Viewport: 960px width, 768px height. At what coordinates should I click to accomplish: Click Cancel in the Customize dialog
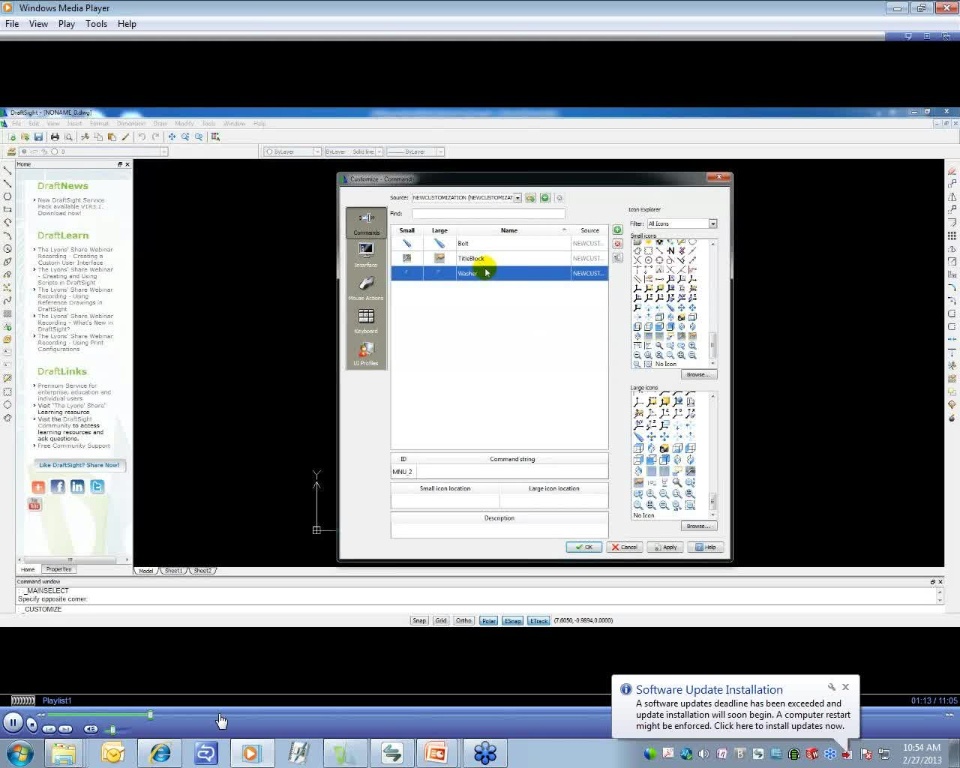click(624, 547)
